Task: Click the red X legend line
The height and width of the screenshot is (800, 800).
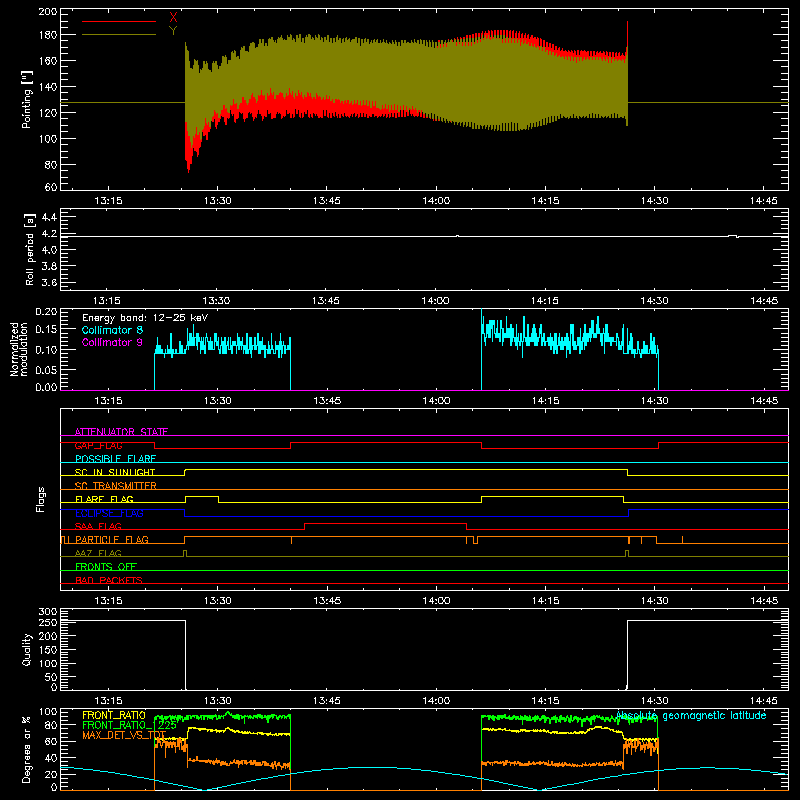Action: pyautogui.click(x=119, y=21)
